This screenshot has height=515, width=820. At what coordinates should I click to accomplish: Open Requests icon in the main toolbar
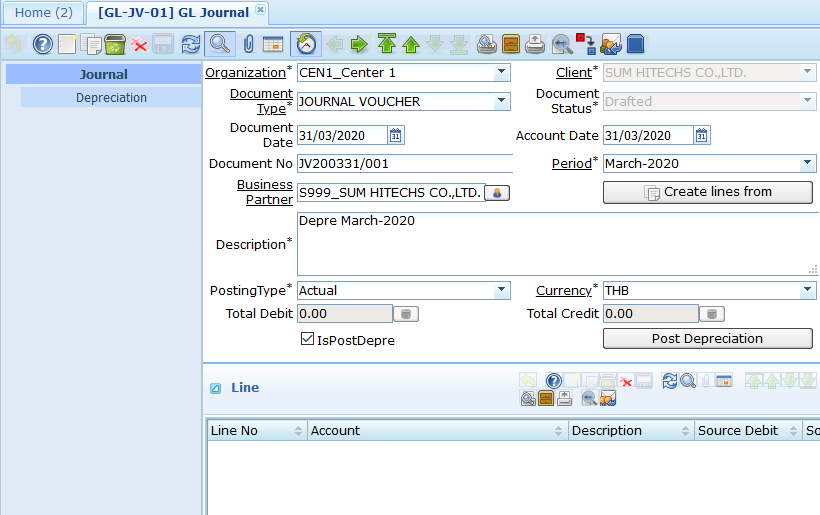pos(611,44)
